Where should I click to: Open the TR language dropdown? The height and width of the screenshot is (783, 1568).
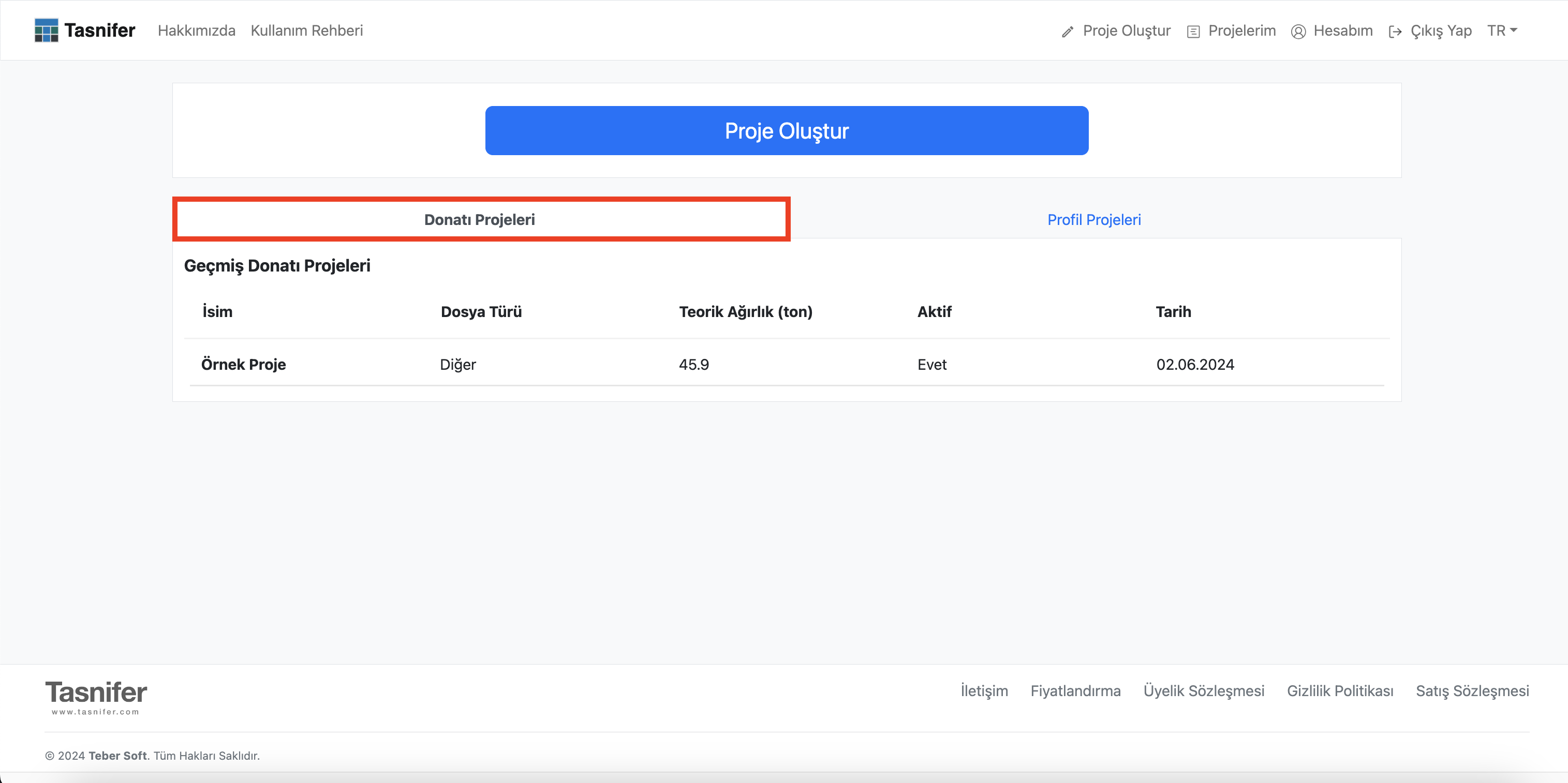point(1502,31)
